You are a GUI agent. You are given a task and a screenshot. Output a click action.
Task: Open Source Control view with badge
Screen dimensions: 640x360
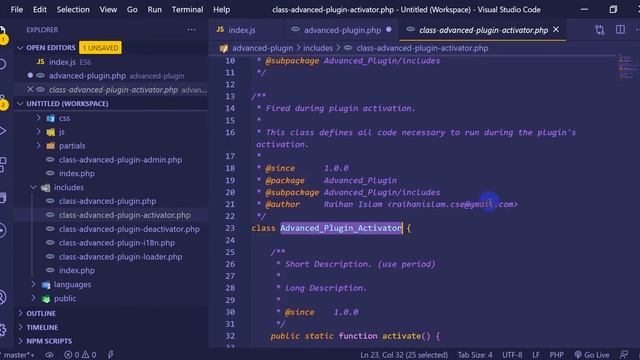(x=2, y=101)
